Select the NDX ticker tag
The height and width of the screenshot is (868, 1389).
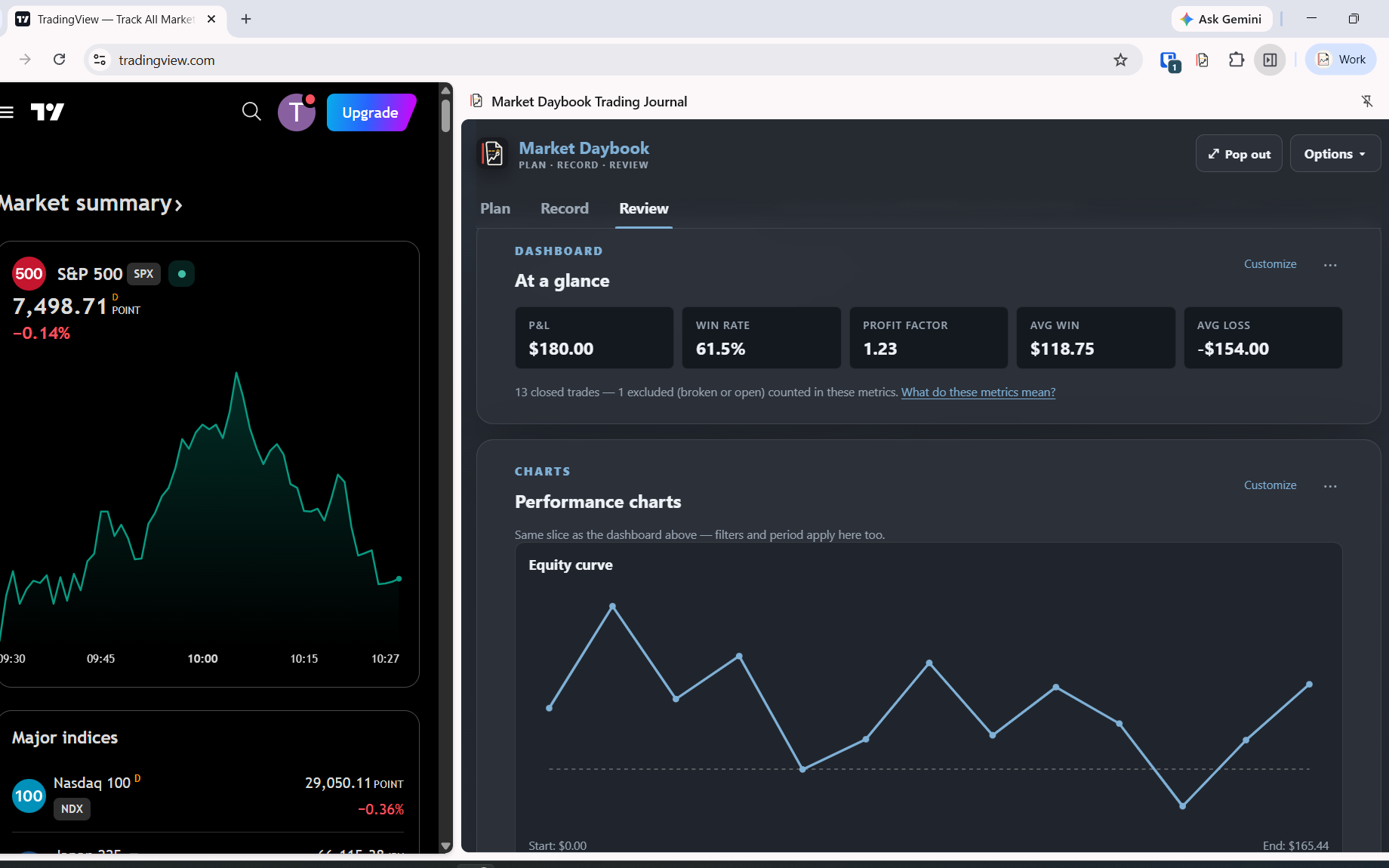[x=72, y=808]
